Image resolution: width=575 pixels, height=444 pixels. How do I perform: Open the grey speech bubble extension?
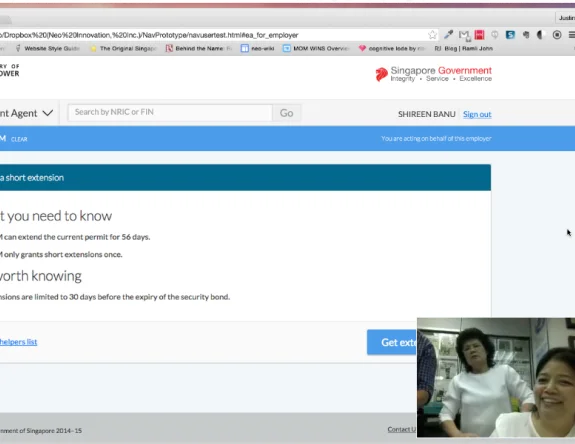[495, 35]
